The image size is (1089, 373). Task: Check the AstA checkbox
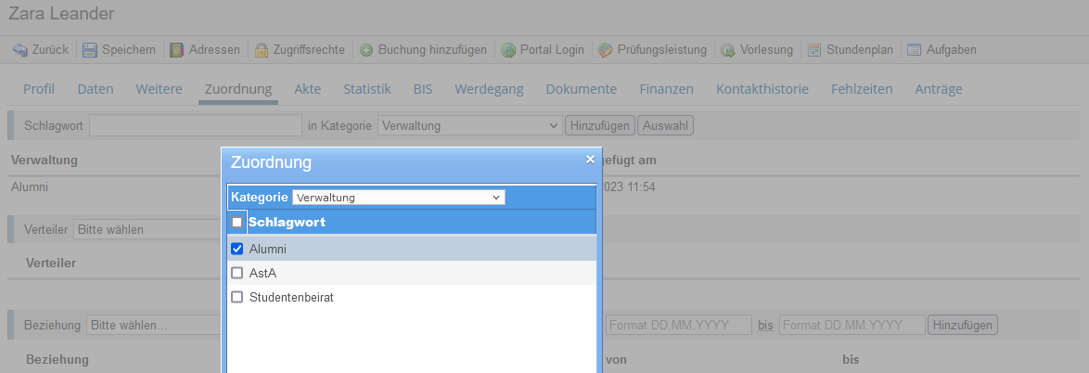click(x=237, y=273)
